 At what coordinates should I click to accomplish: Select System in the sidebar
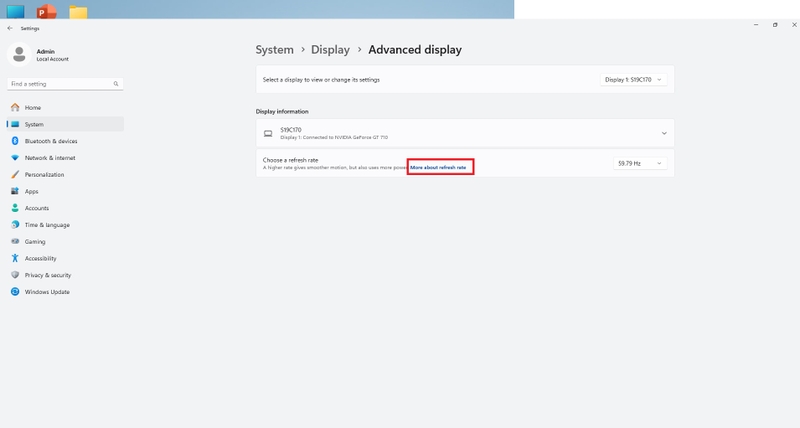(x=65, y=124)
